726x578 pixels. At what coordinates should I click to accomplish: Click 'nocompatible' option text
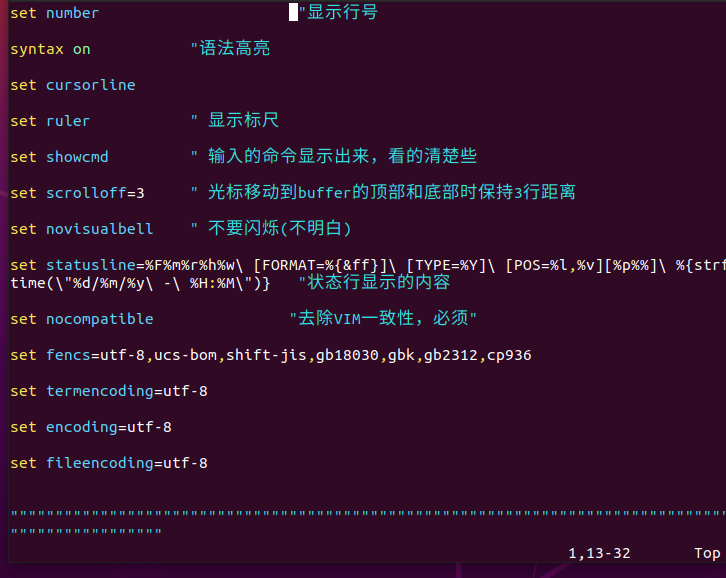99,319
